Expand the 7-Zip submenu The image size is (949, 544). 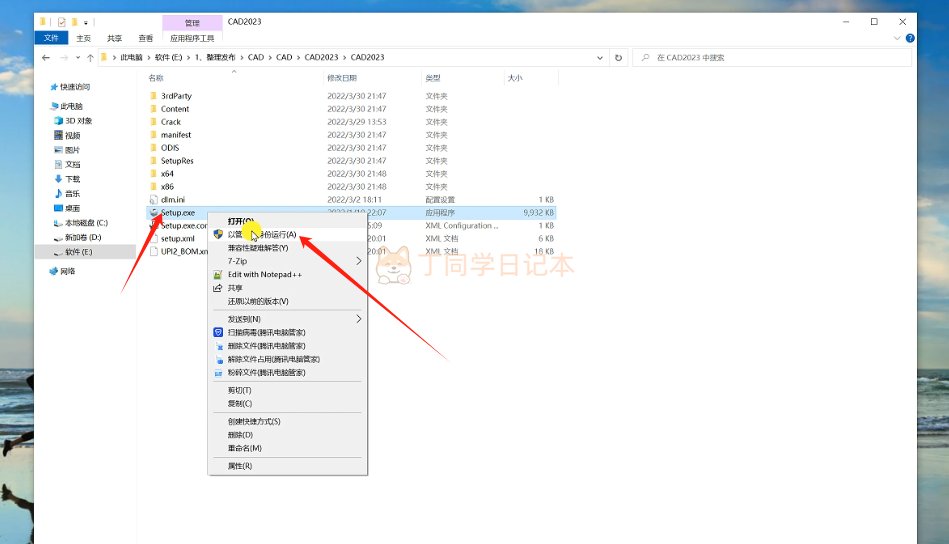359,261
